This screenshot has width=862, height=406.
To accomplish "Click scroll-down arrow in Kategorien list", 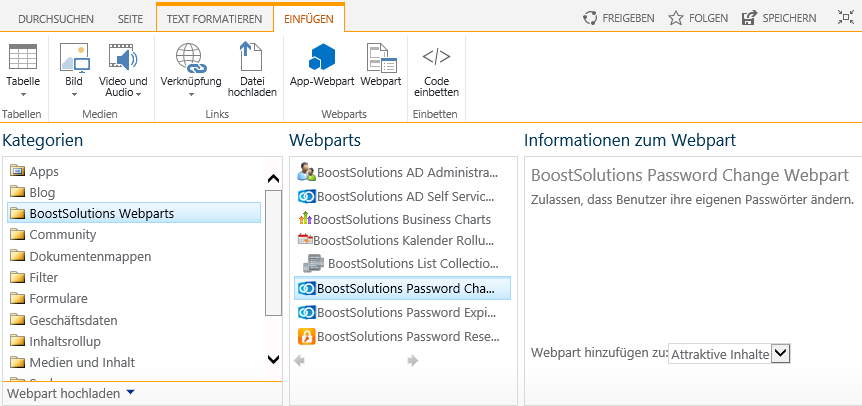I will pyautogui.click(x=273, y=359).
